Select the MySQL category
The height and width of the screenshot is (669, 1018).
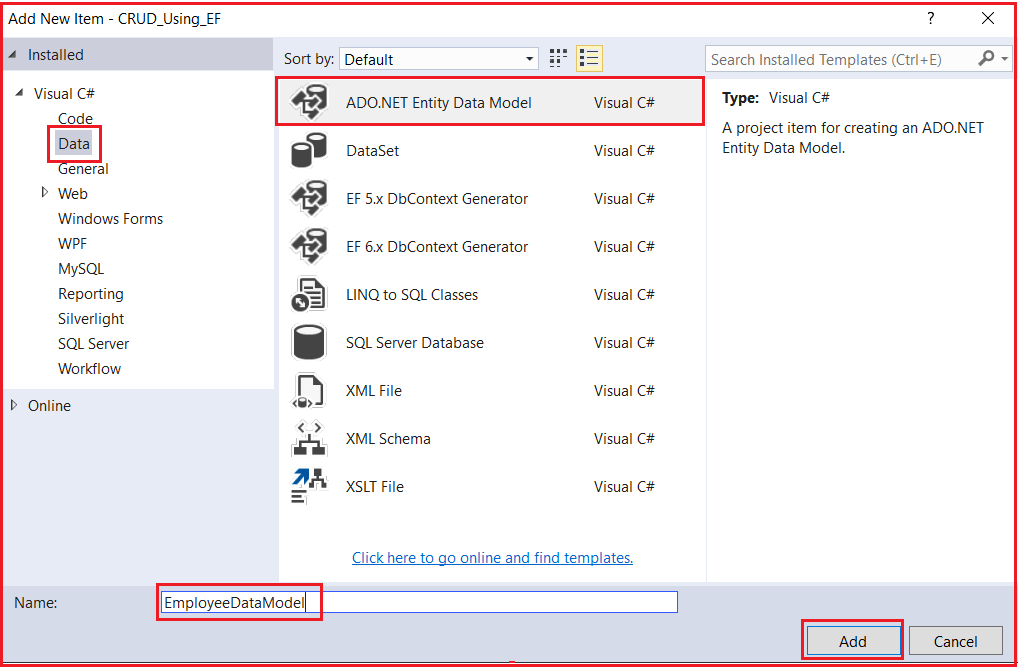pos(81,269)
